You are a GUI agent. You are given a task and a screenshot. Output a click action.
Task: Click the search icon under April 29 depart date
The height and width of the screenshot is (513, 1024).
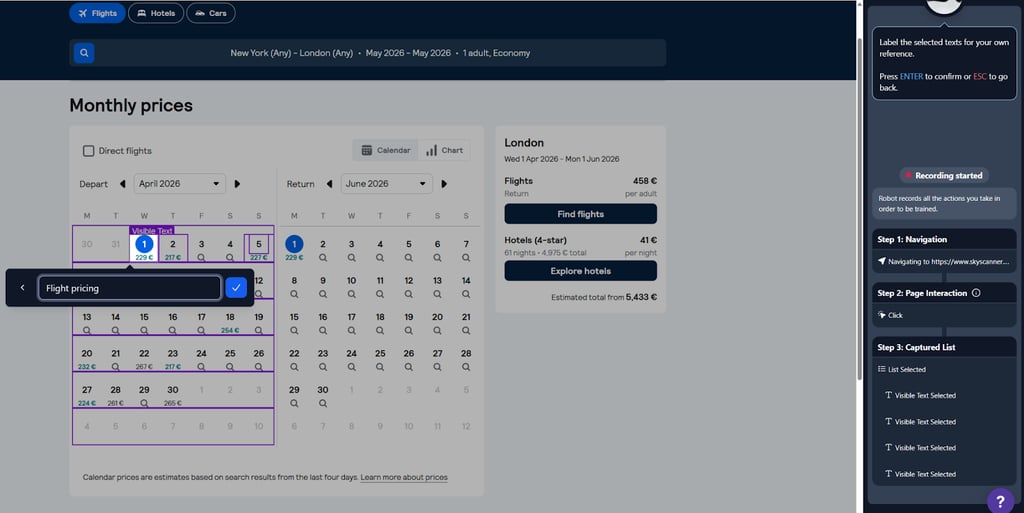coord(144,404)
